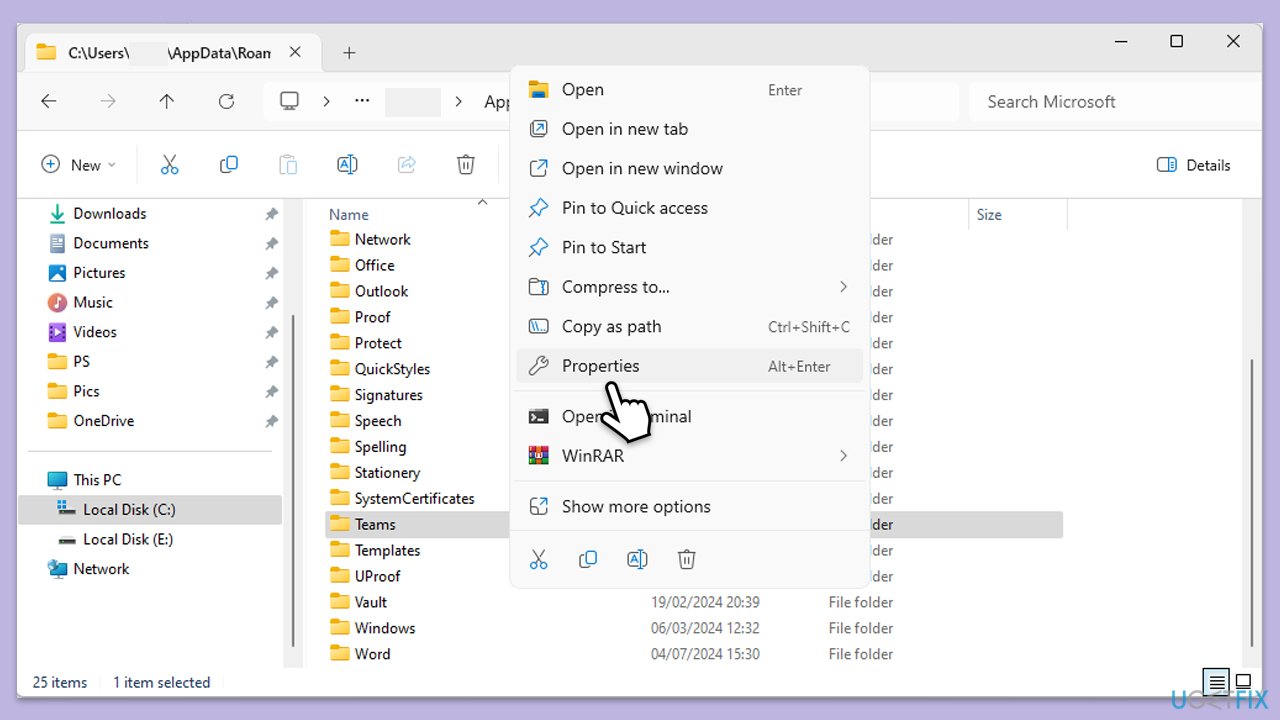Click the ellipsis breadcrumb overflow

click(x=362, y=101)
